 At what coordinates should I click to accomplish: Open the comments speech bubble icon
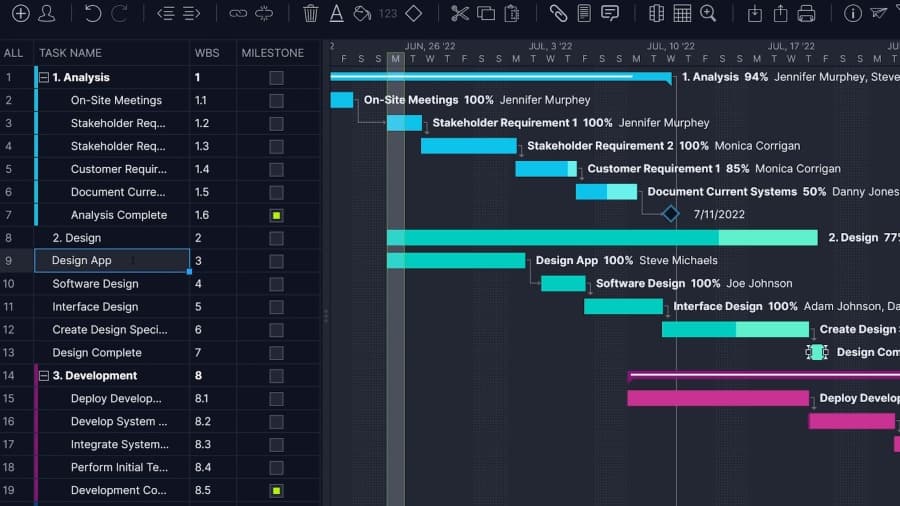click(x=610, y=13)
